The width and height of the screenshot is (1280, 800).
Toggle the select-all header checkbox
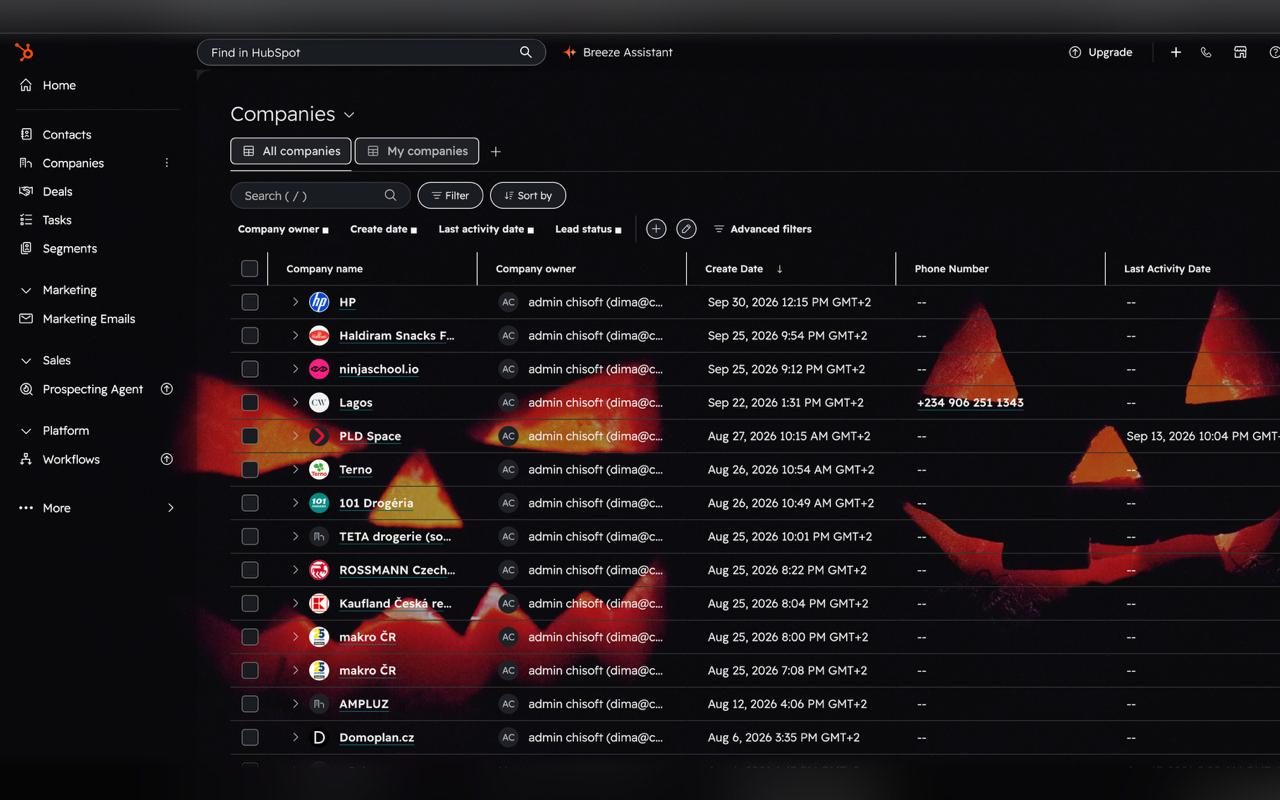tap(250, 268)
